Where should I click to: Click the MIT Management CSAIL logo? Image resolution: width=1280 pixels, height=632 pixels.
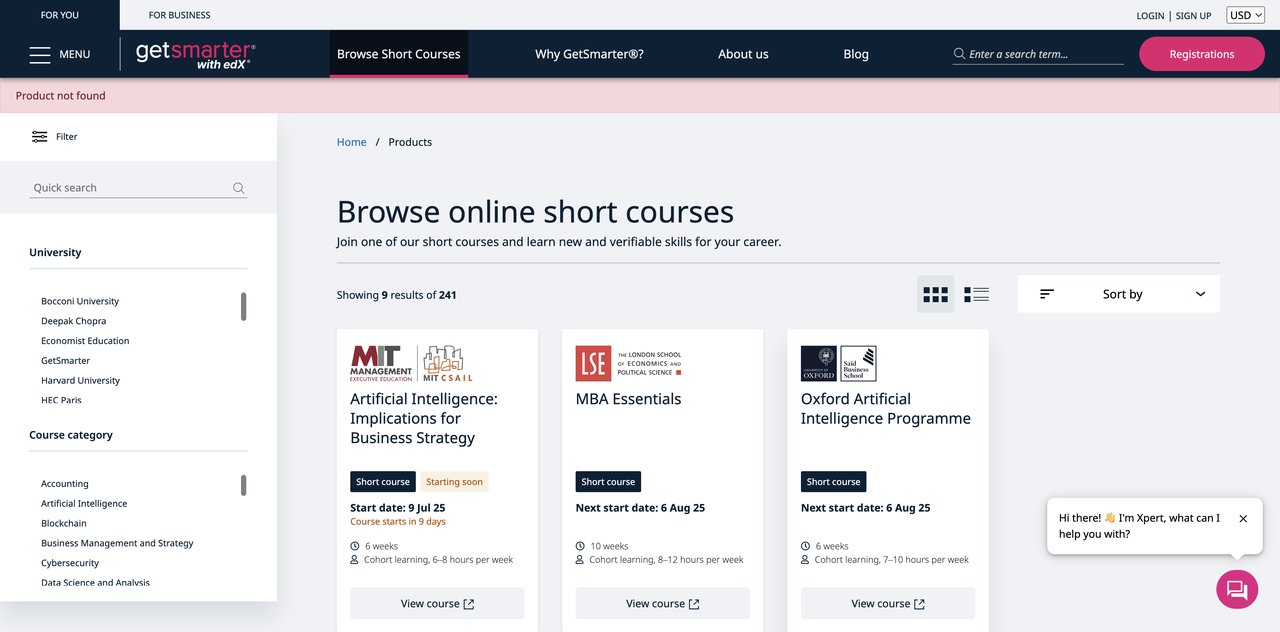[411, 364]
